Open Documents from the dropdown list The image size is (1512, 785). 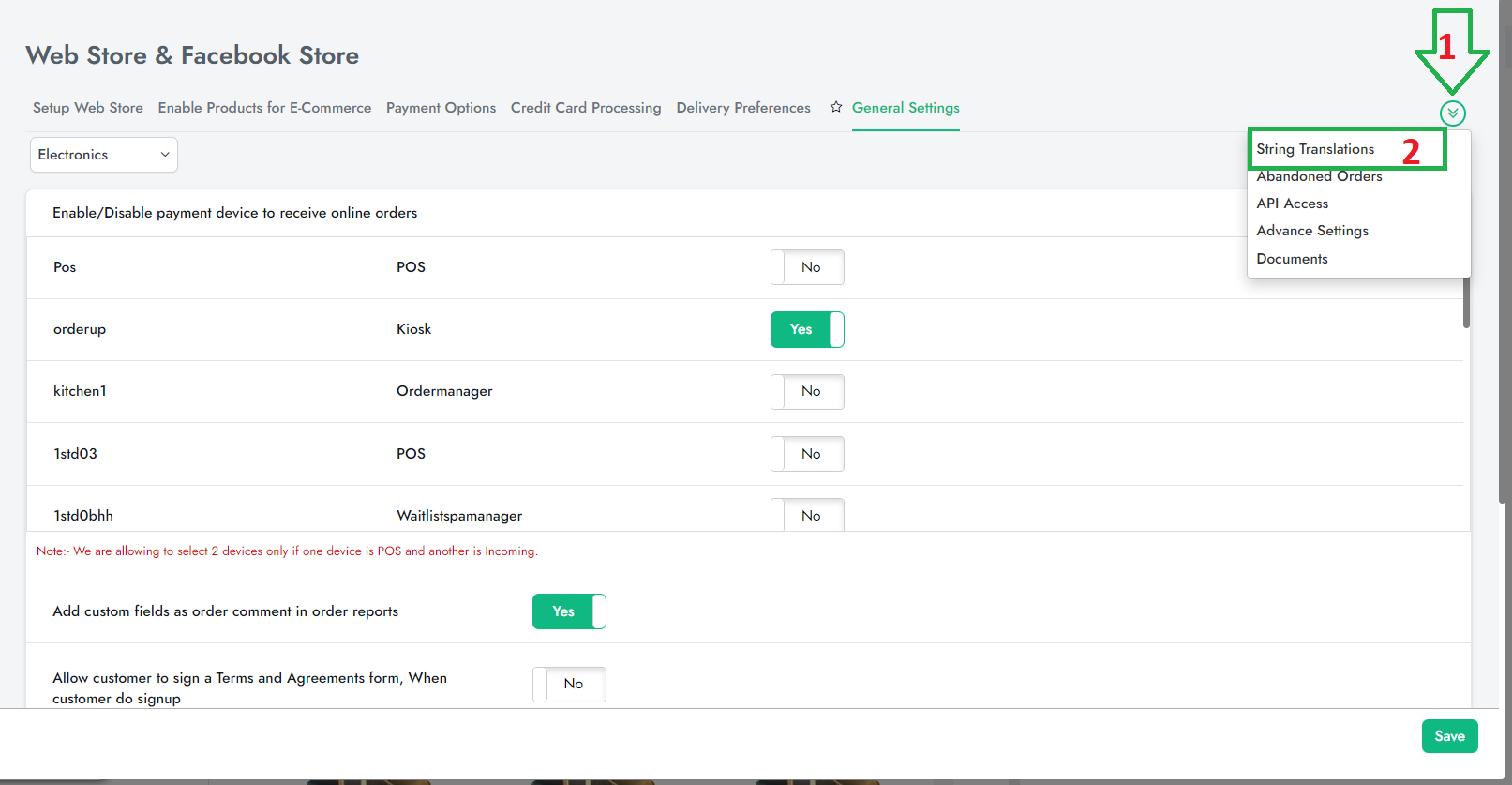(1292, 259)
